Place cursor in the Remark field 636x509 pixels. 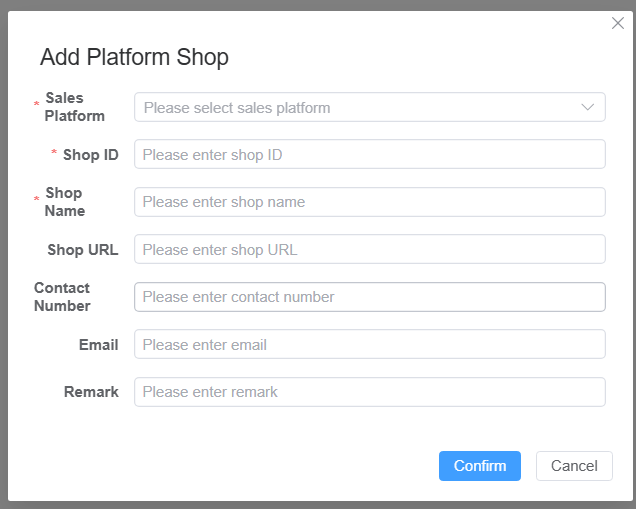[369, 392]
